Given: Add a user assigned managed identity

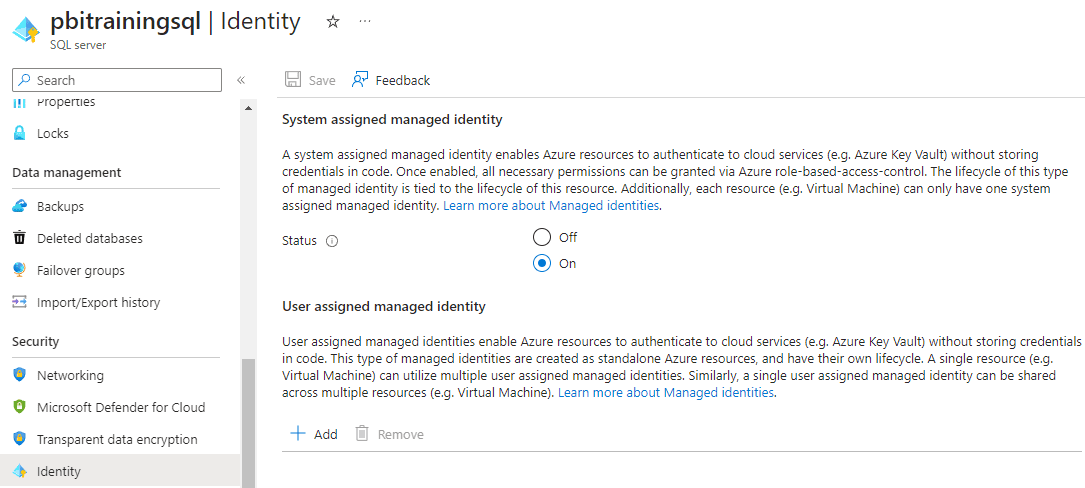Looking at the screenshot, I should point(313,434).
